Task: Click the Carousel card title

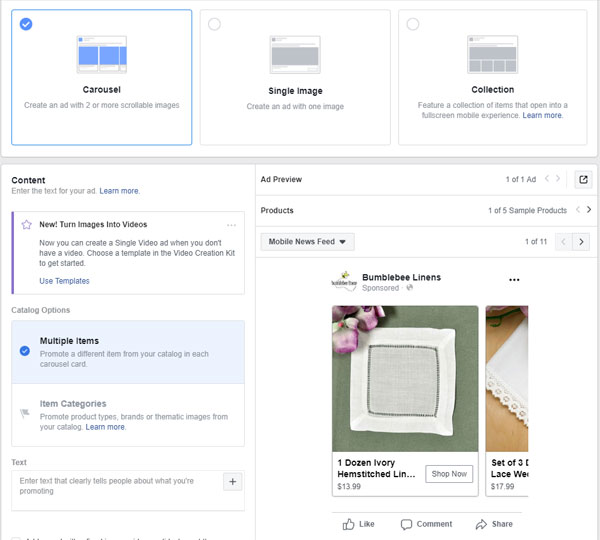Action: (102, 90)
